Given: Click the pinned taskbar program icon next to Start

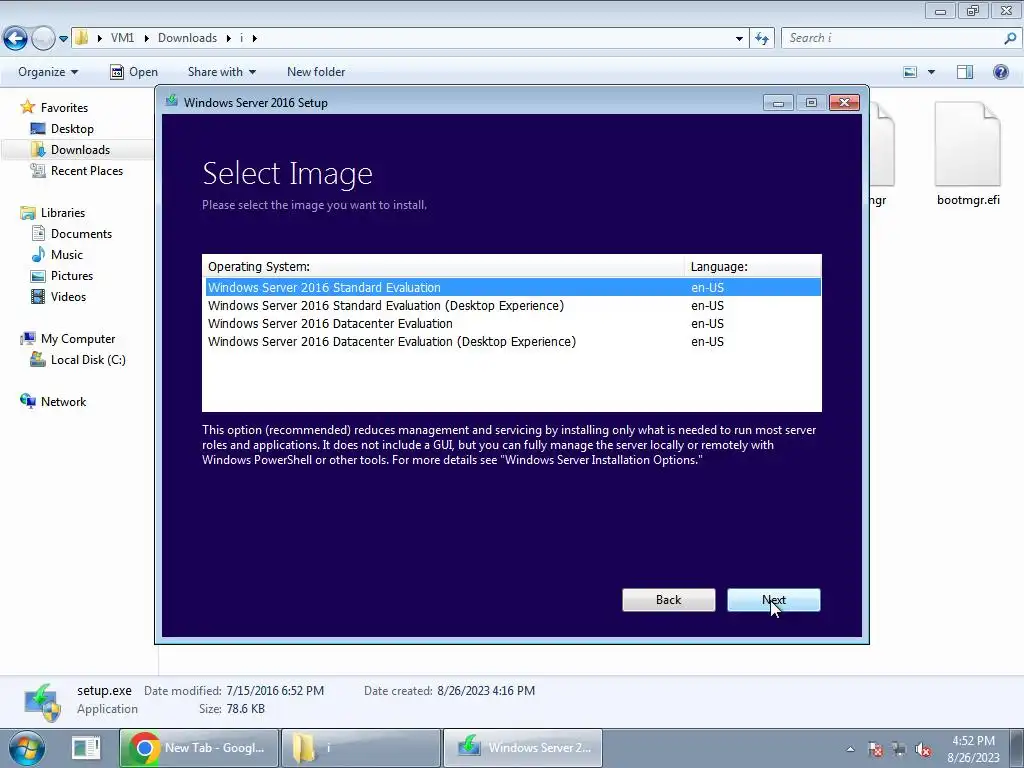Looking at the screenshot, I should (86, 748).
